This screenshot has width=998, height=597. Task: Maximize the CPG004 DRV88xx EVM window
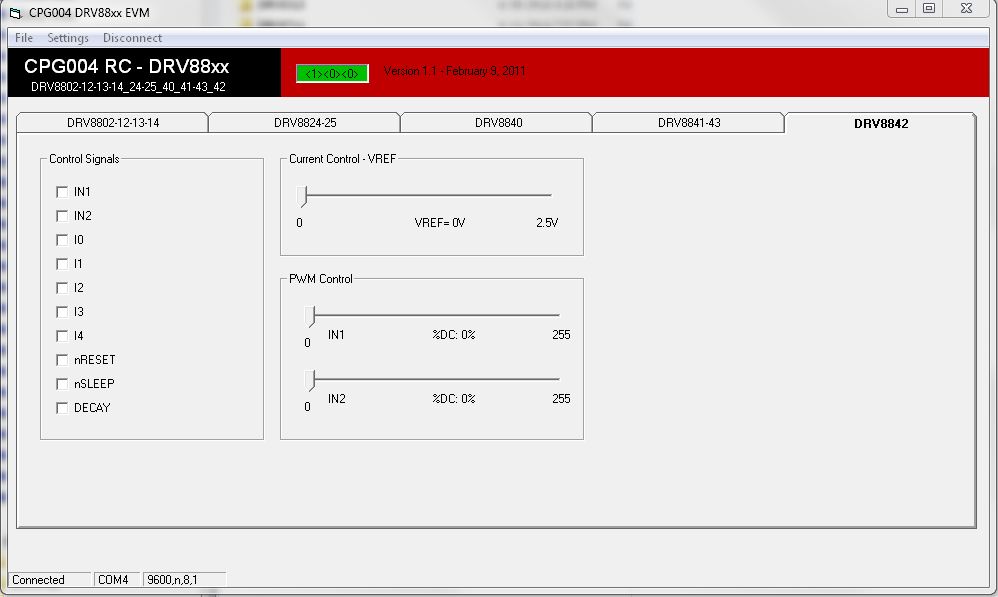tap(929, 9)
